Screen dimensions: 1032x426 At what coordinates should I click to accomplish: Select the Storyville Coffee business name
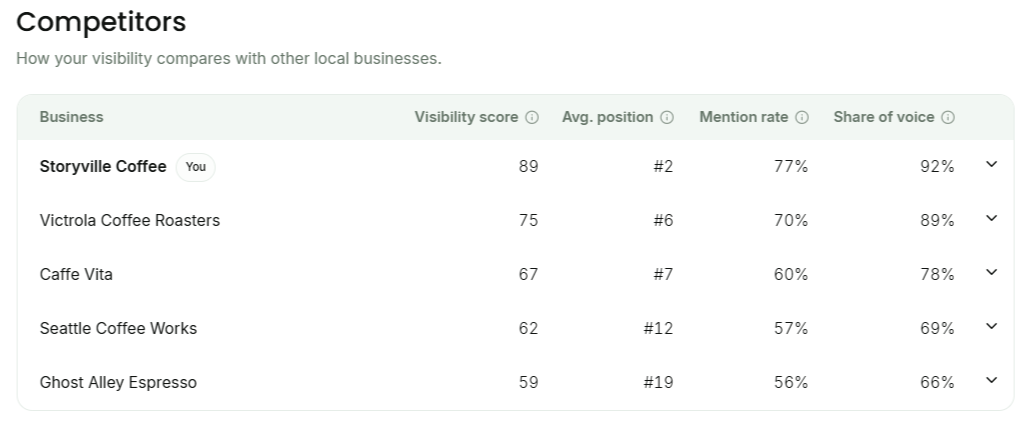(103, 167)
